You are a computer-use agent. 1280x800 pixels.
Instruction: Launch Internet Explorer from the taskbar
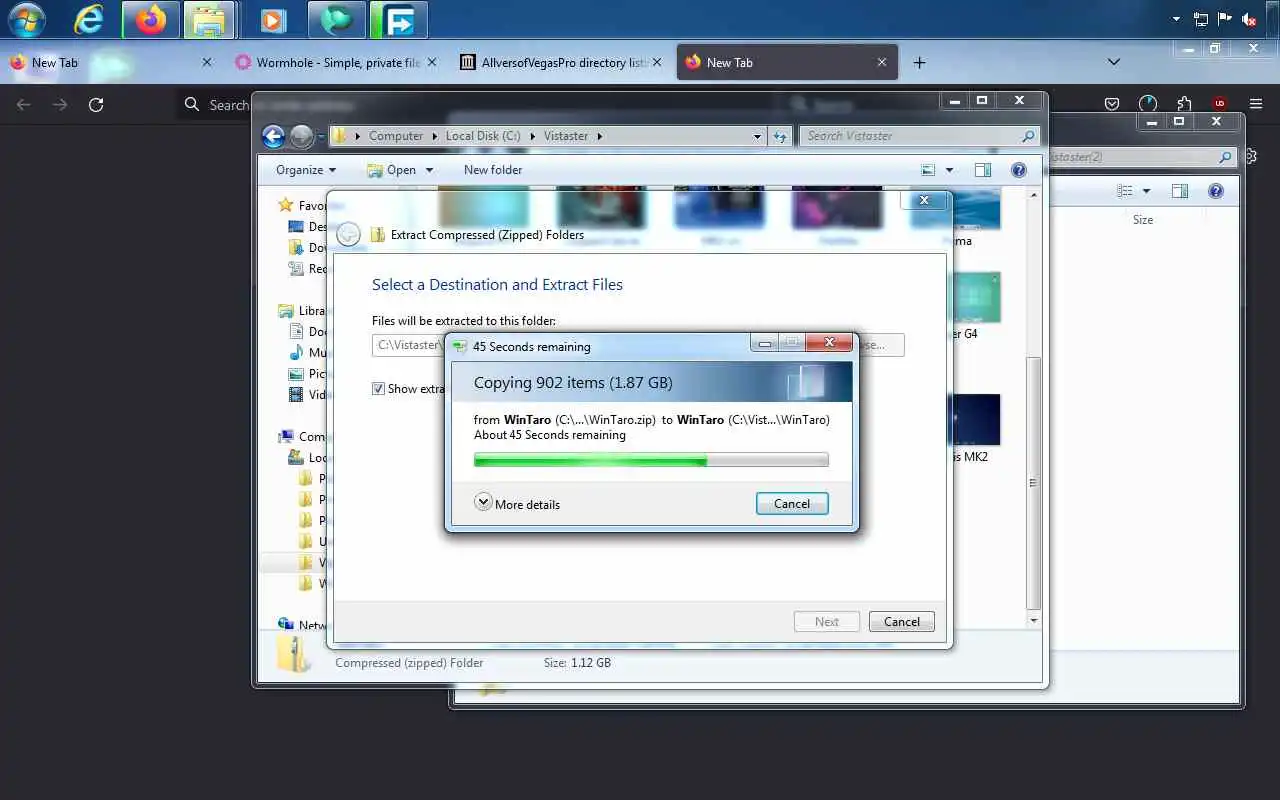coord(89,19)
